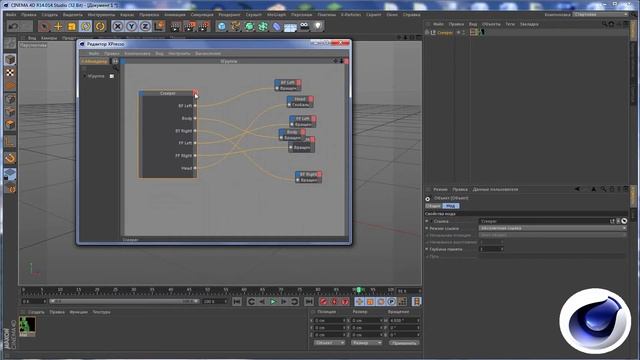The width and height of the screenshot is (640, 360).
Task: Toggle Autokeying button
Action: tap(334, 302)
